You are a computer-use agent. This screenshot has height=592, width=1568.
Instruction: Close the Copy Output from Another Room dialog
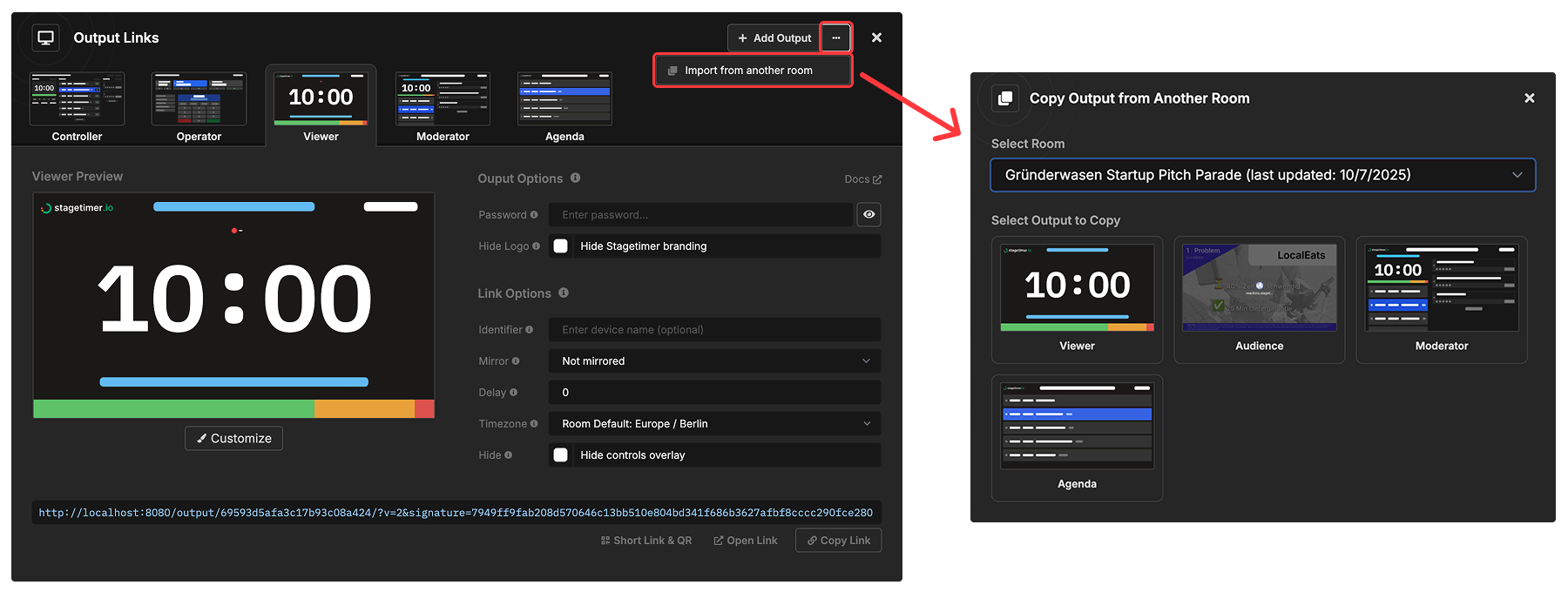tap(1529, 98)
